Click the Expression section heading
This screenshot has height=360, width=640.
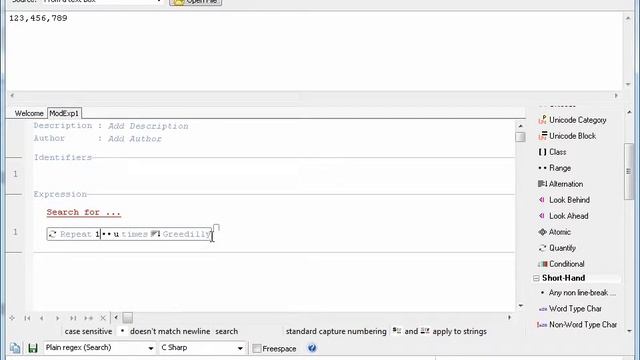(x=60, y=194)
